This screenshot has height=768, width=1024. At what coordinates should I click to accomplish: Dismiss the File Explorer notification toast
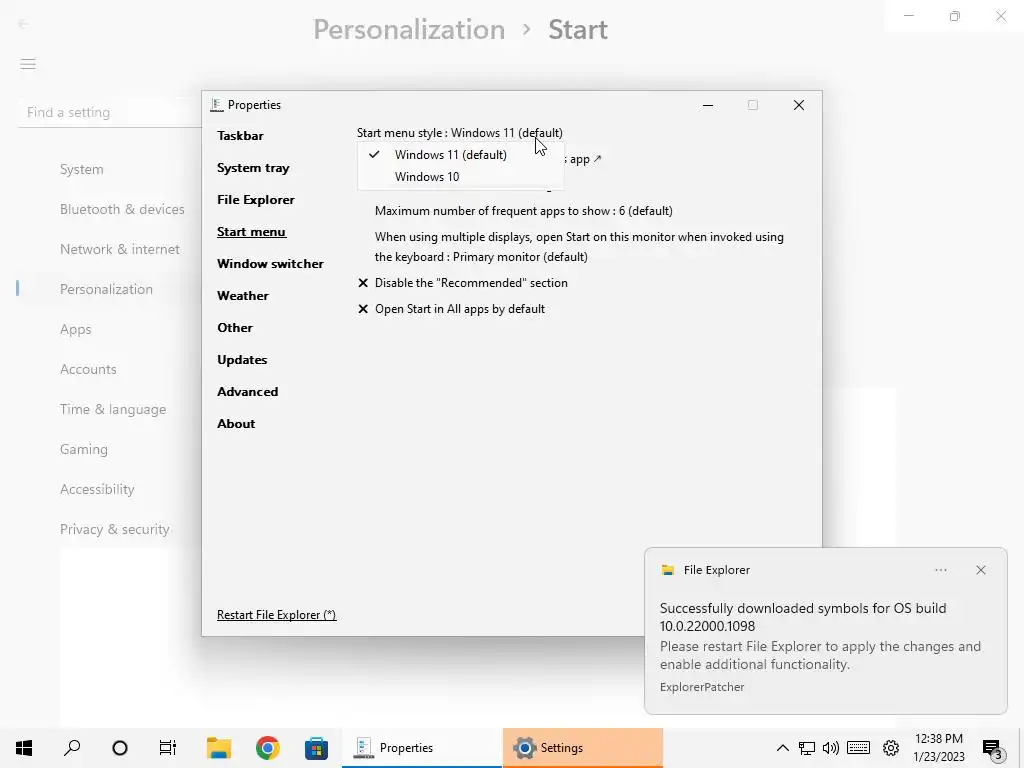tap(981, 570)
